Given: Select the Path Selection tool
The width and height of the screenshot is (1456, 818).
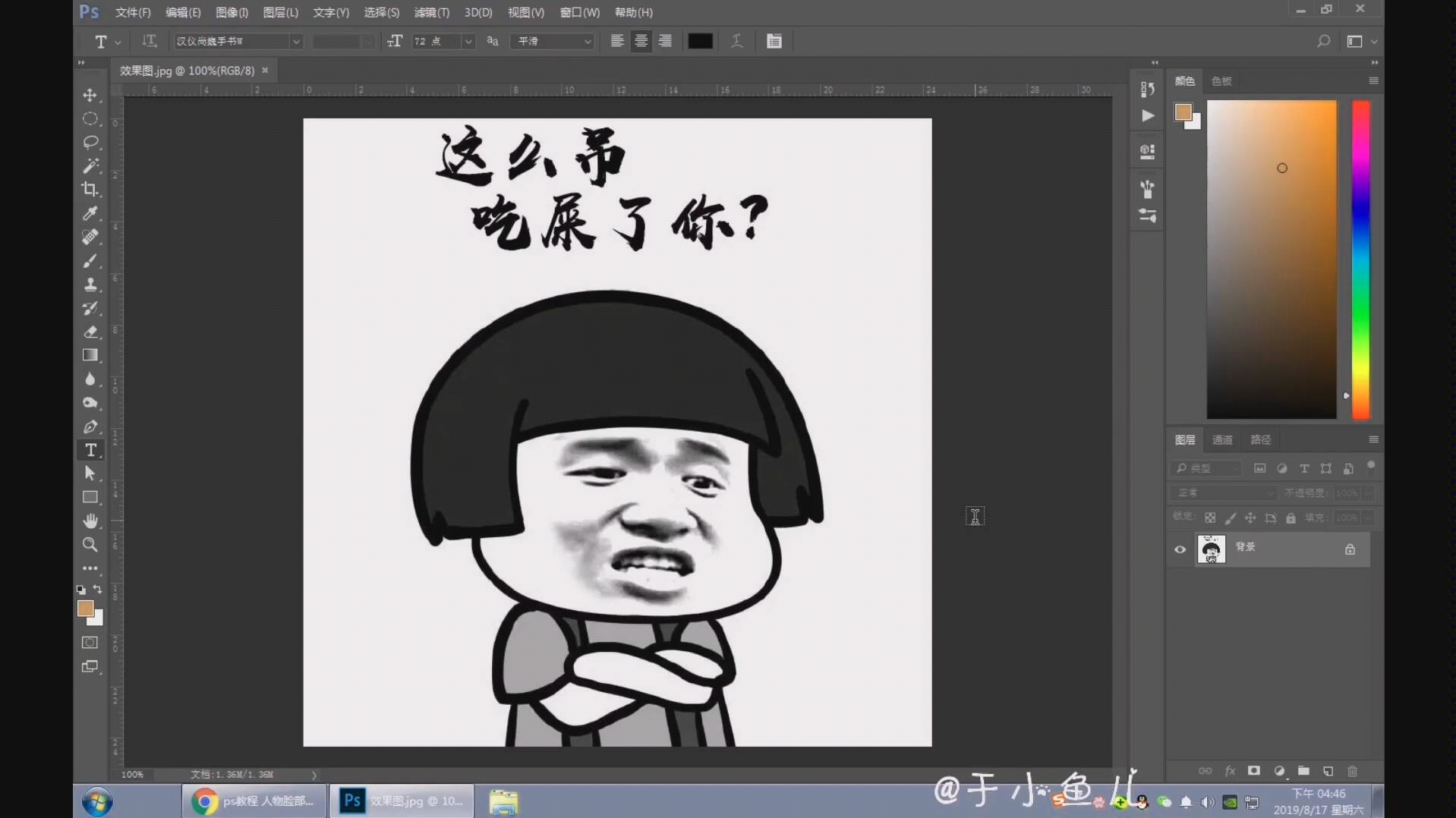Looking at the screenshot, I should point(90,473).
